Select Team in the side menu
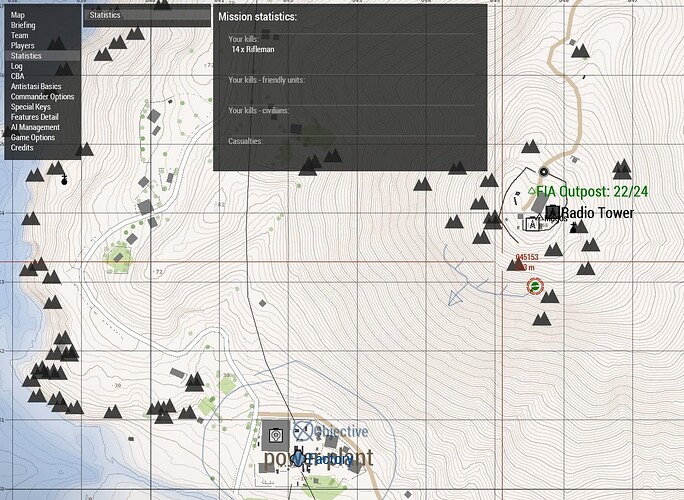This screenshot has width=684, height=500. [20, 35]
